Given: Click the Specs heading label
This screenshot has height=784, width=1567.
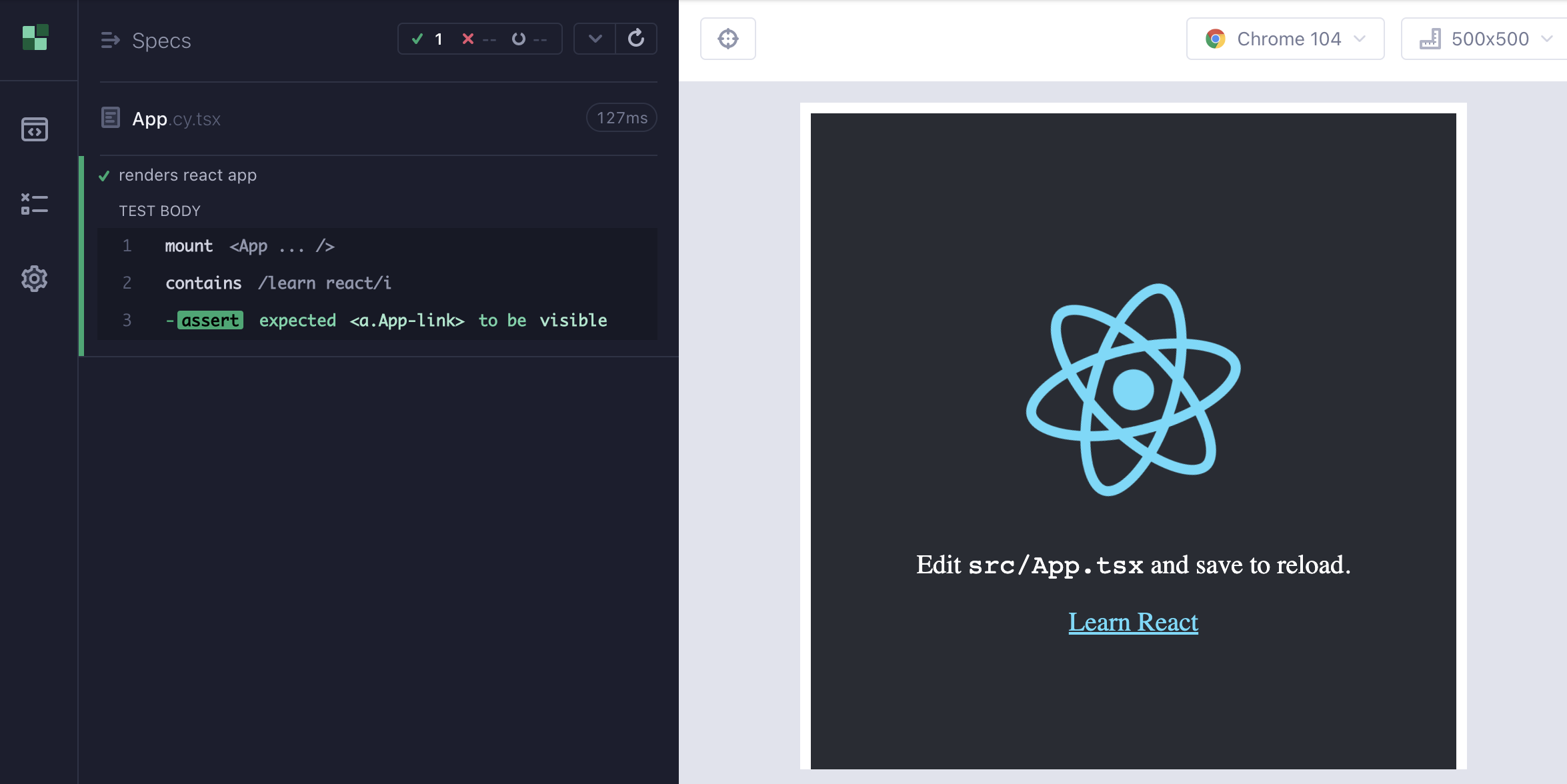Looking at the screenshot, I should (x=161, y=41).
